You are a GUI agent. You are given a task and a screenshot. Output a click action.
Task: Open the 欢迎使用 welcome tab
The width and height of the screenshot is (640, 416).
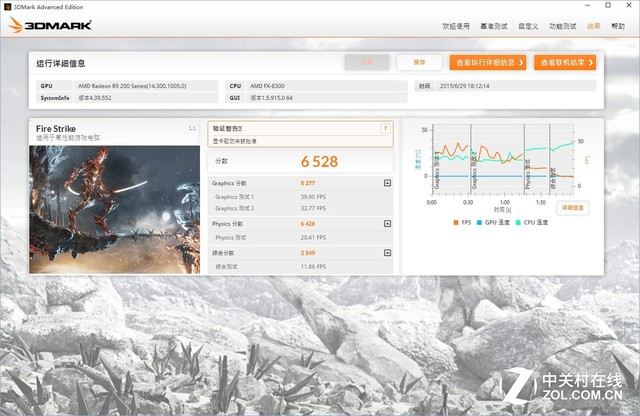click(457, 26)
